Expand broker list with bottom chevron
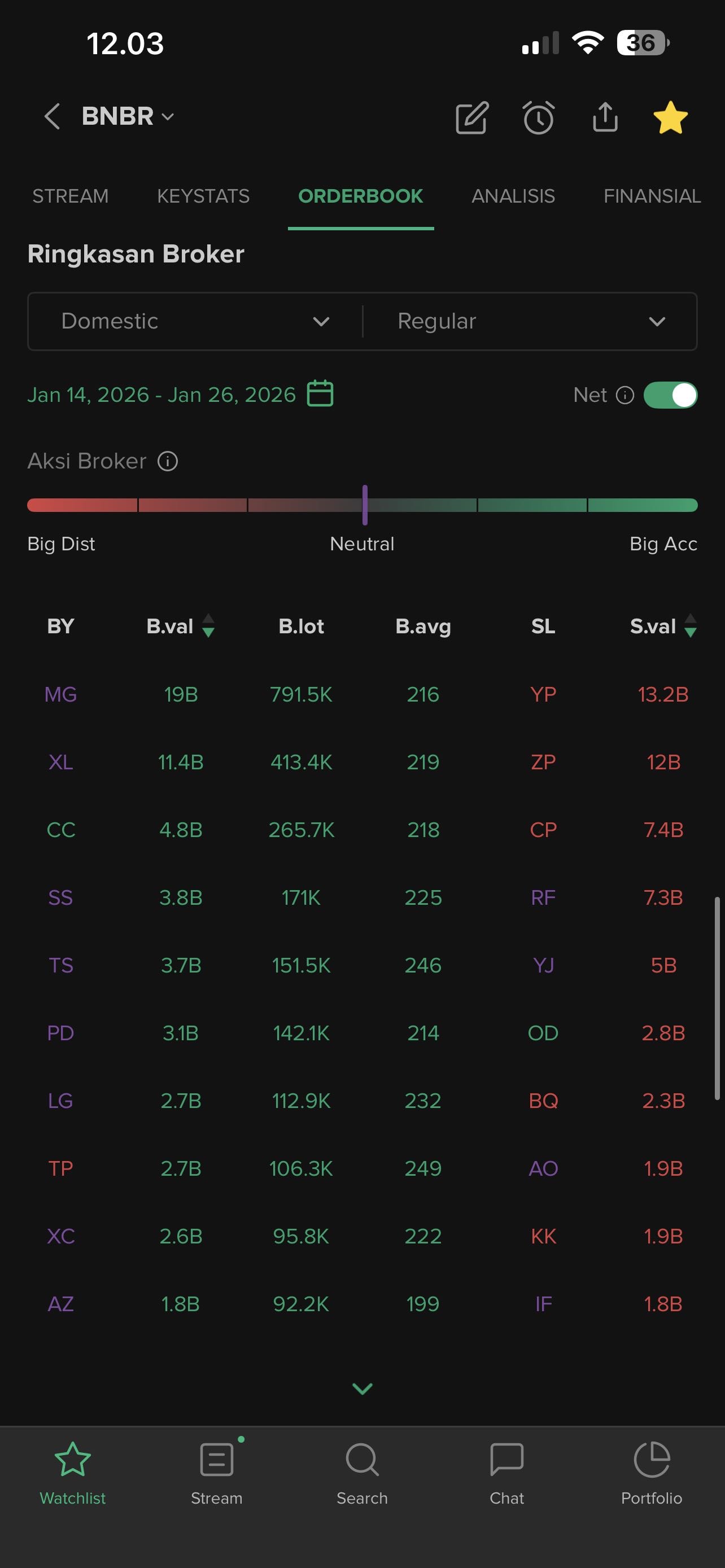This screenshot has height=1568, width=725. coord(362,1389)
